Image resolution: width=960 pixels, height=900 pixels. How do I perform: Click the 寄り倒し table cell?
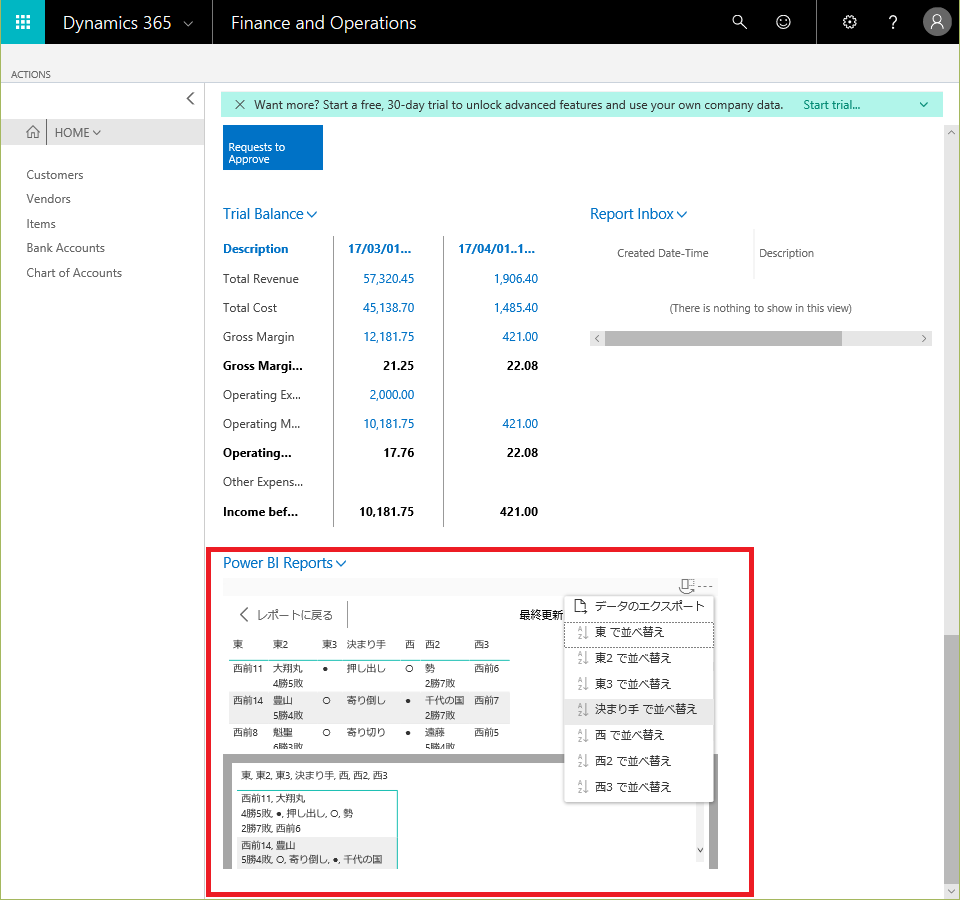tap(366, 700)
